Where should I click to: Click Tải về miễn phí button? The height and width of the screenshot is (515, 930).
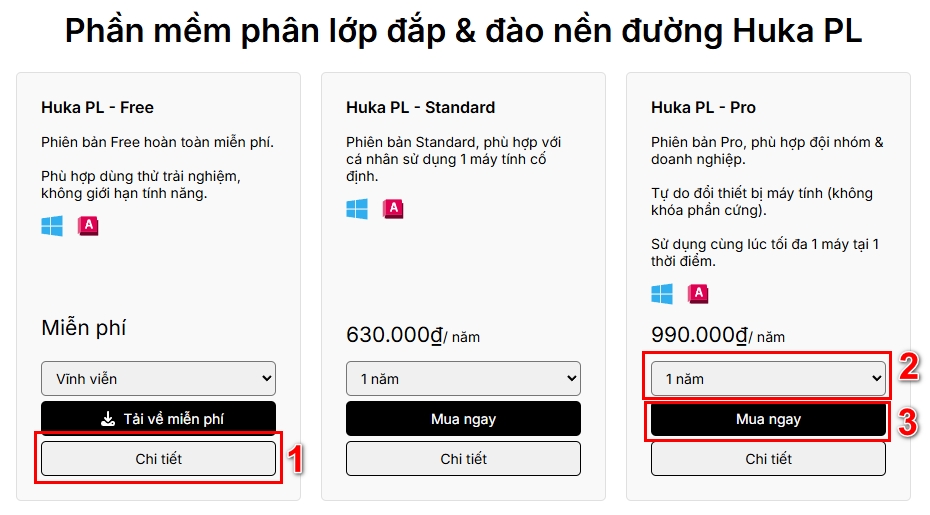158,419
